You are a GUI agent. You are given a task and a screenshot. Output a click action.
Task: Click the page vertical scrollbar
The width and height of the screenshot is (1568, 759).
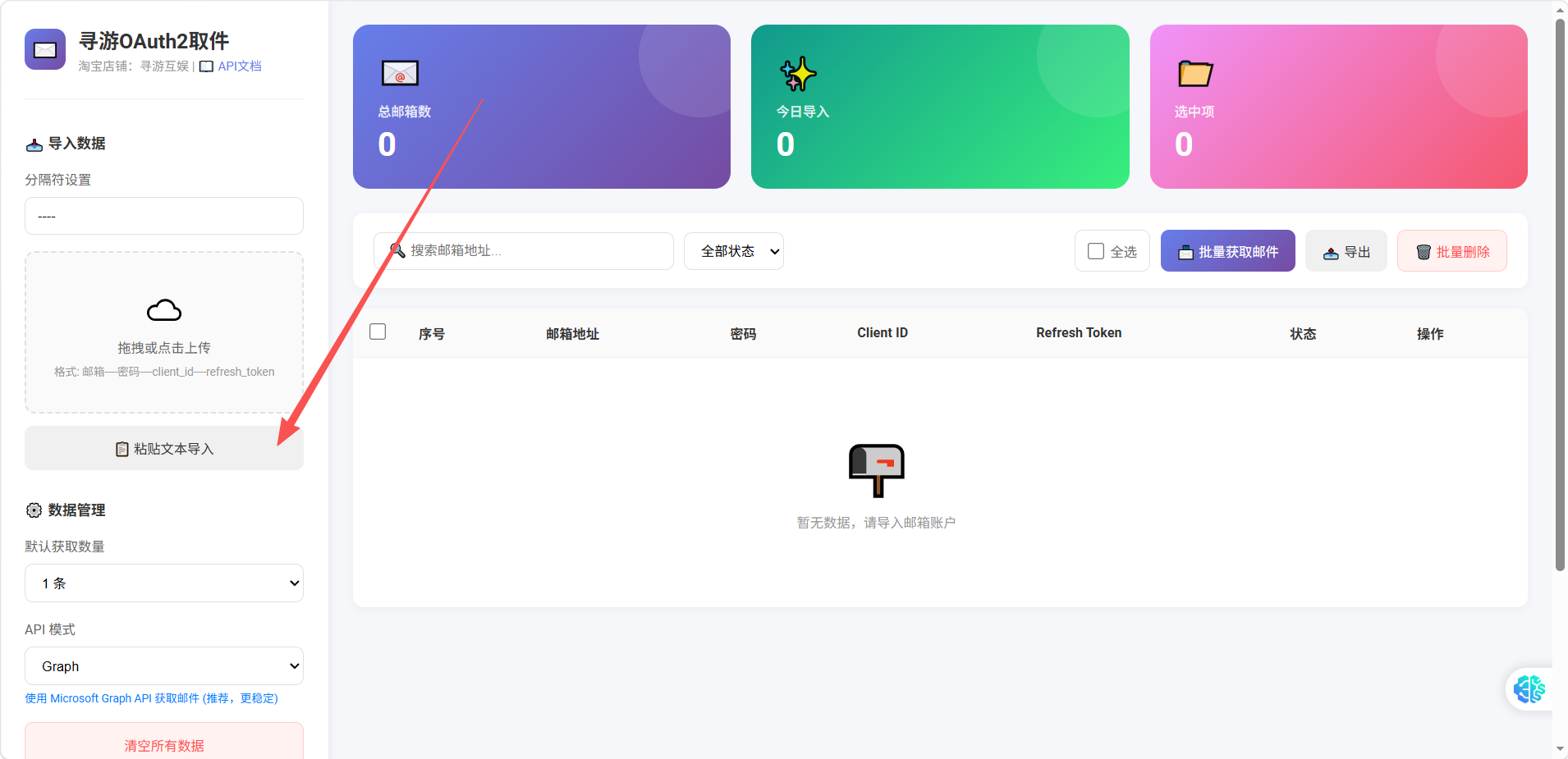coord(1560,295)
